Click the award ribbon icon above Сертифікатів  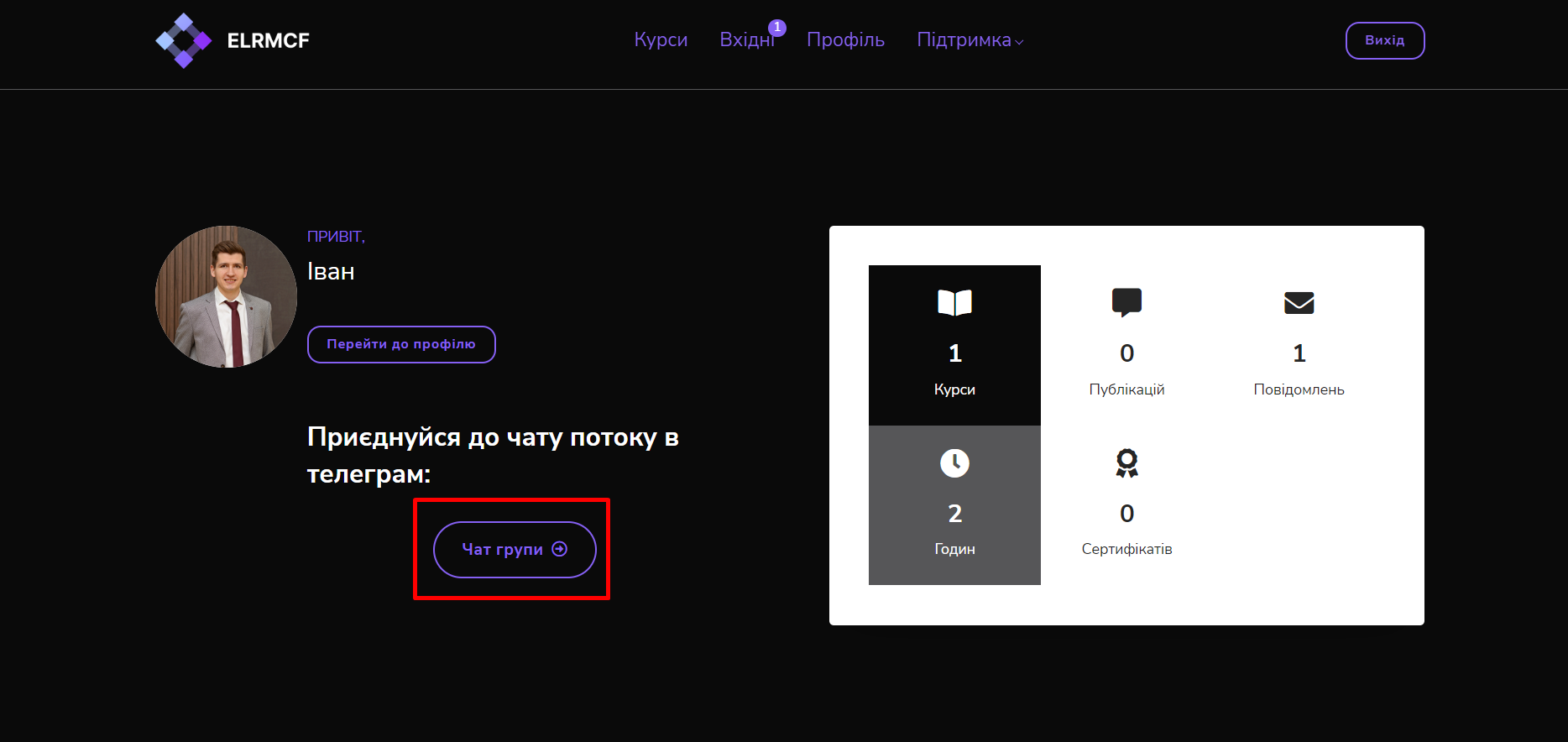pyautogui.click(x=1126, y=462)
